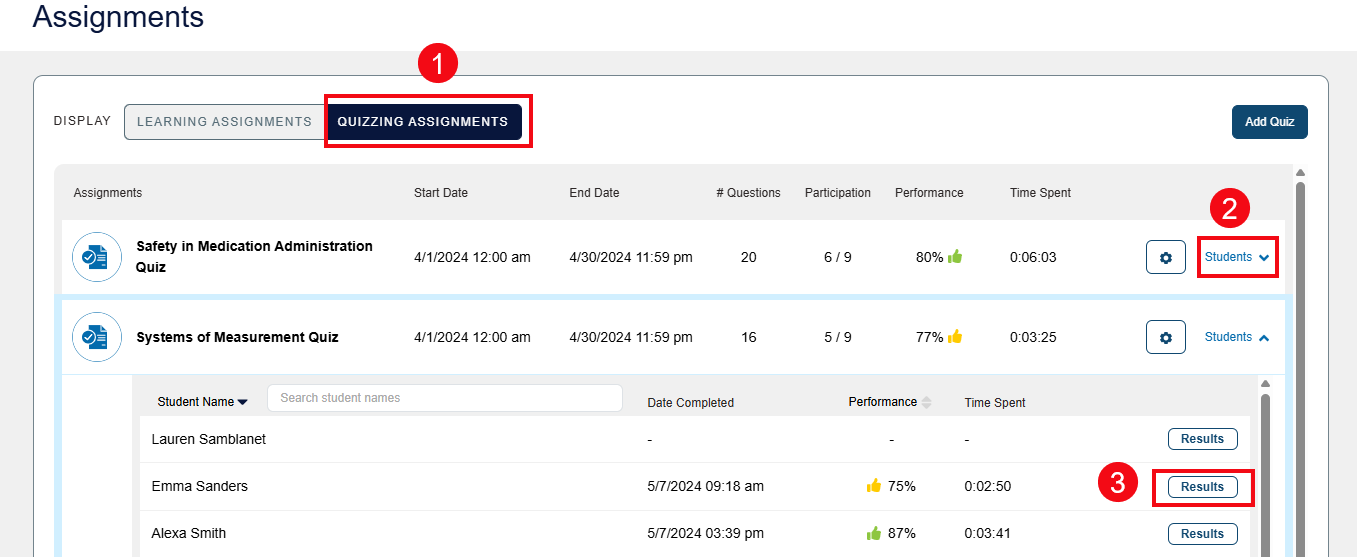Click participation value 6 / 9
Screen dimensions: 1357x557
click(x=837, y=257)
